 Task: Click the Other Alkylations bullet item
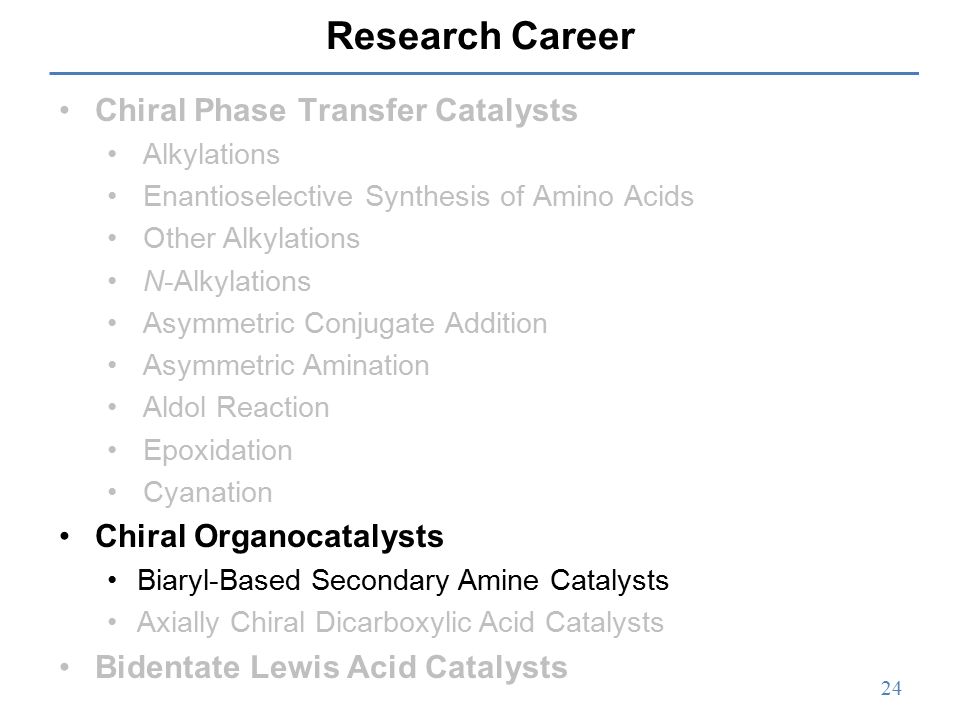251,239
